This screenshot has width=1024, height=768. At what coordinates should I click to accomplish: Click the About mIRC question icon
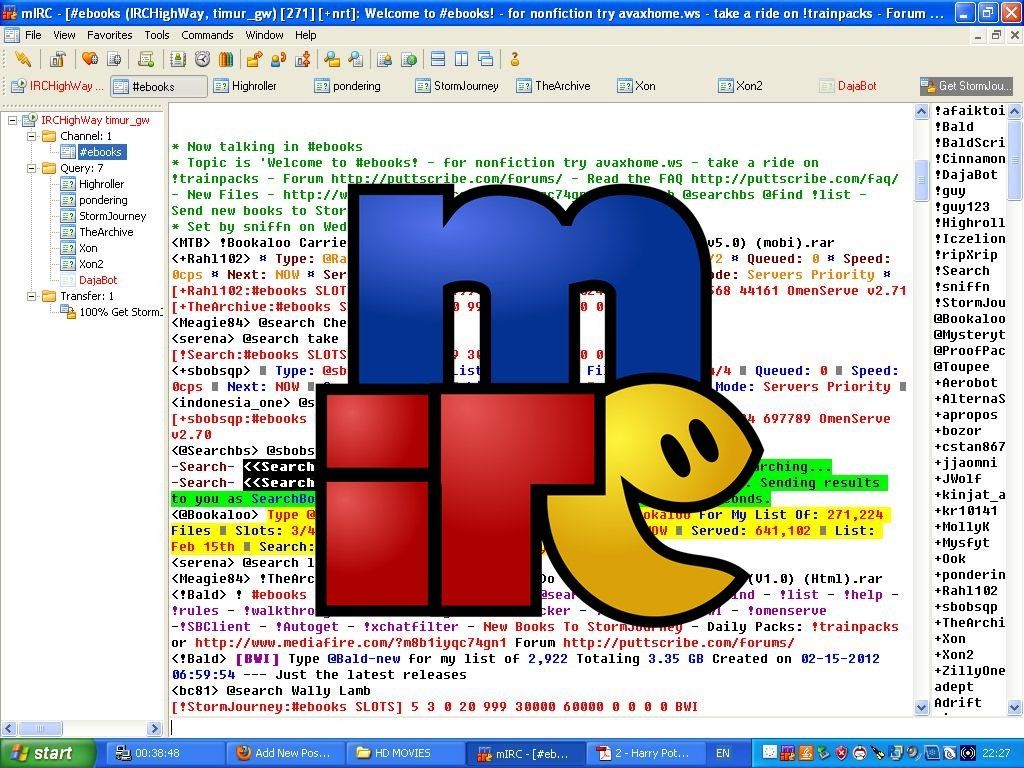(515, 59)
